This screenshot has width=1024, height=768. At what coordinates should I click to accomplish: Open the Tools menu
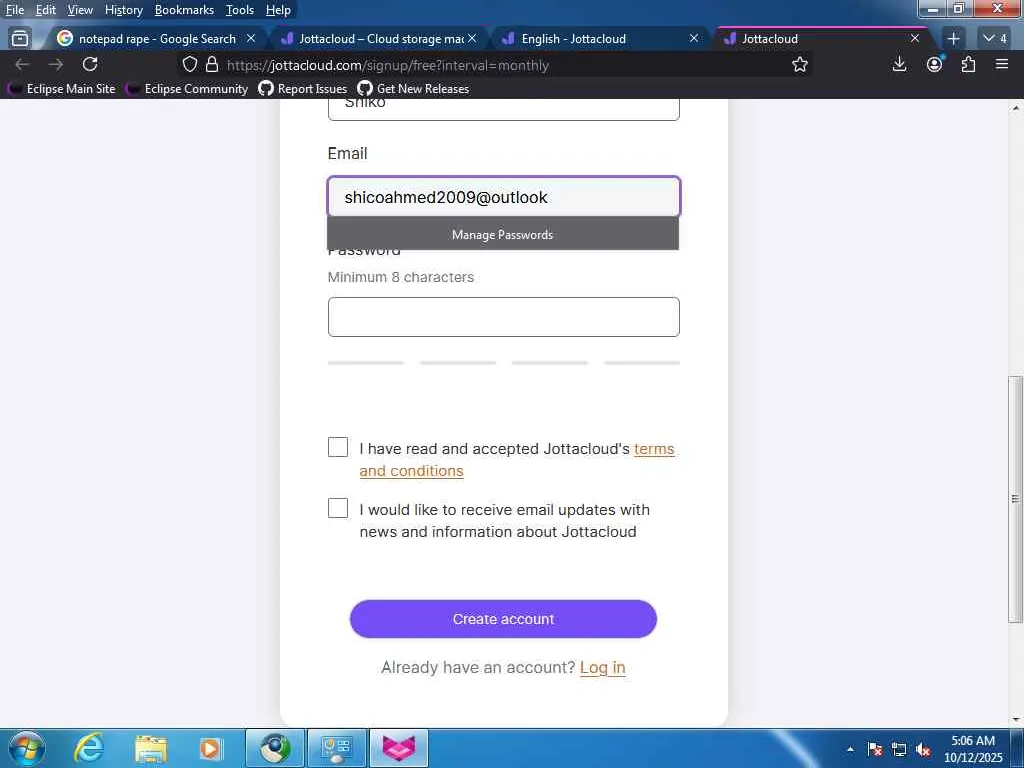(x=240, y=10)
